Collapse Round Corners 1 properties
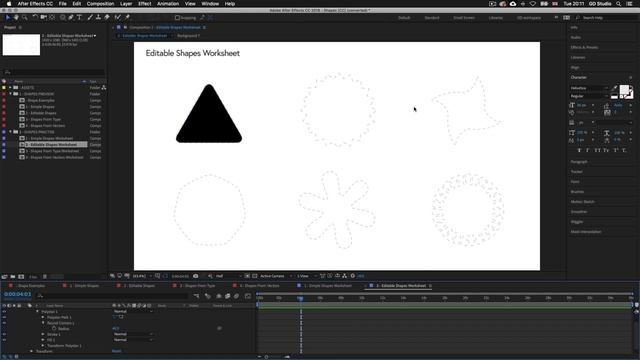The width and height of the screenshot is (640, 360). point(43,323)
